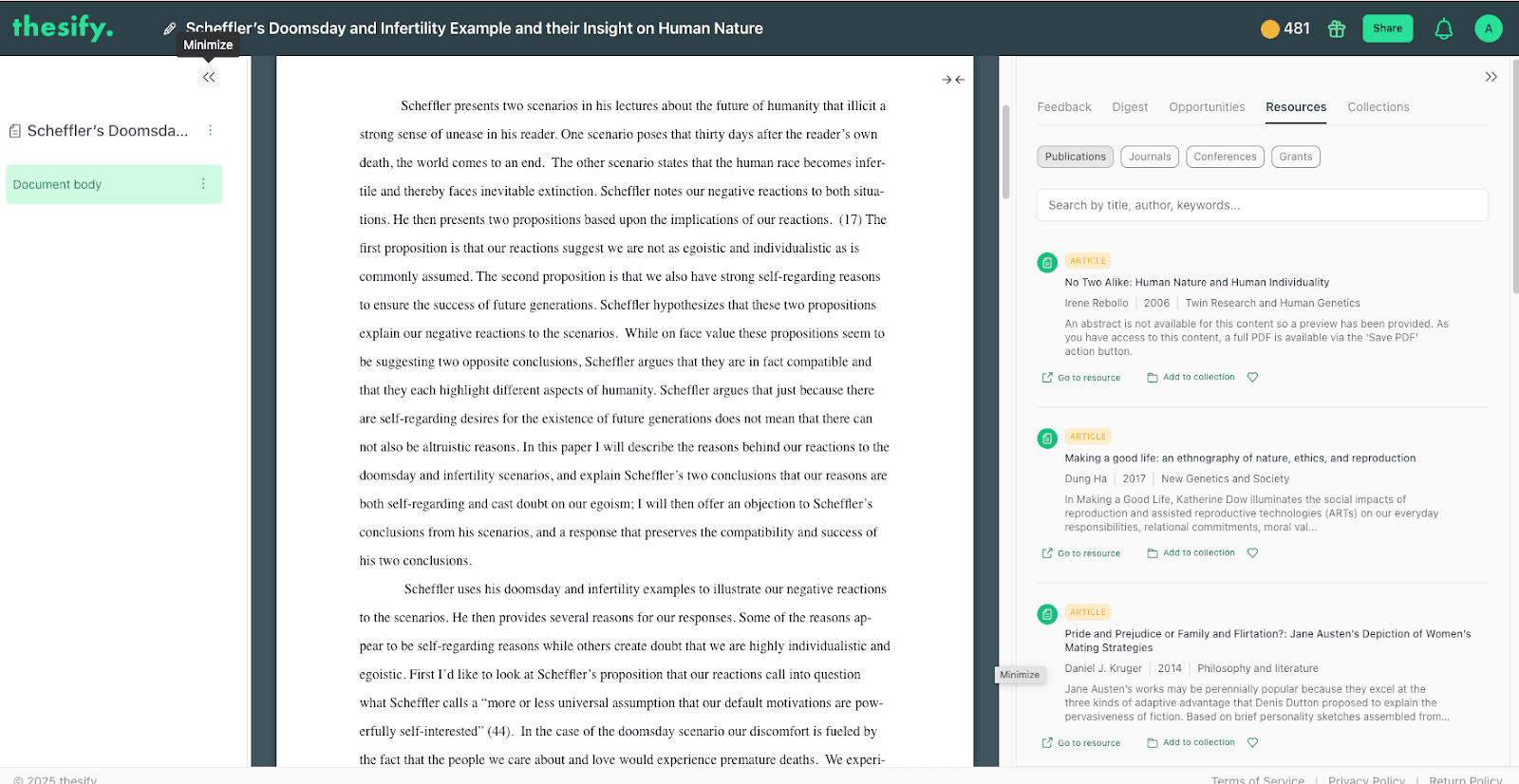Open Document body options menu
The image size is (1519, 784).
pos(203,184)
